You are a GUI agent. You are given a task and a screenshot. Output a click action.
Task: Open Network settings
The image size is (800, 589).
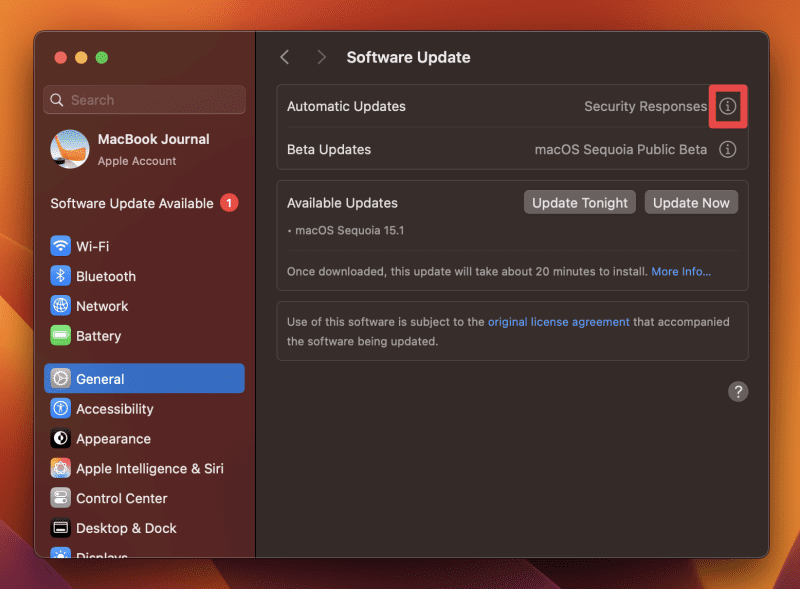point(60,306)
